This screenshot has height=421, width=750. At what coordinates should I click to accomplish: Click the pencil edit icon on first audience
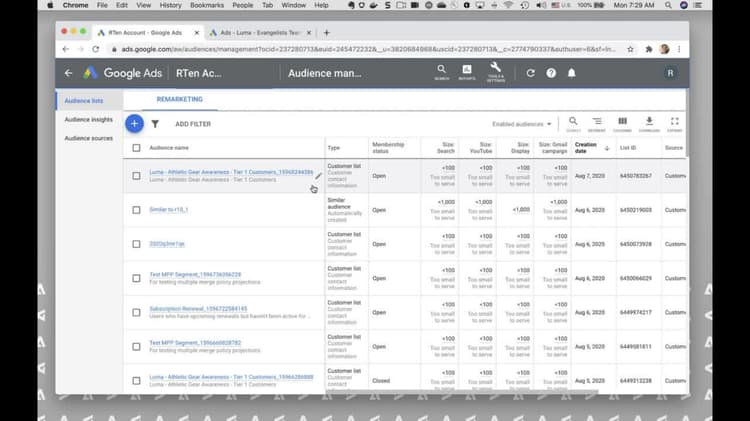point(318,176)
